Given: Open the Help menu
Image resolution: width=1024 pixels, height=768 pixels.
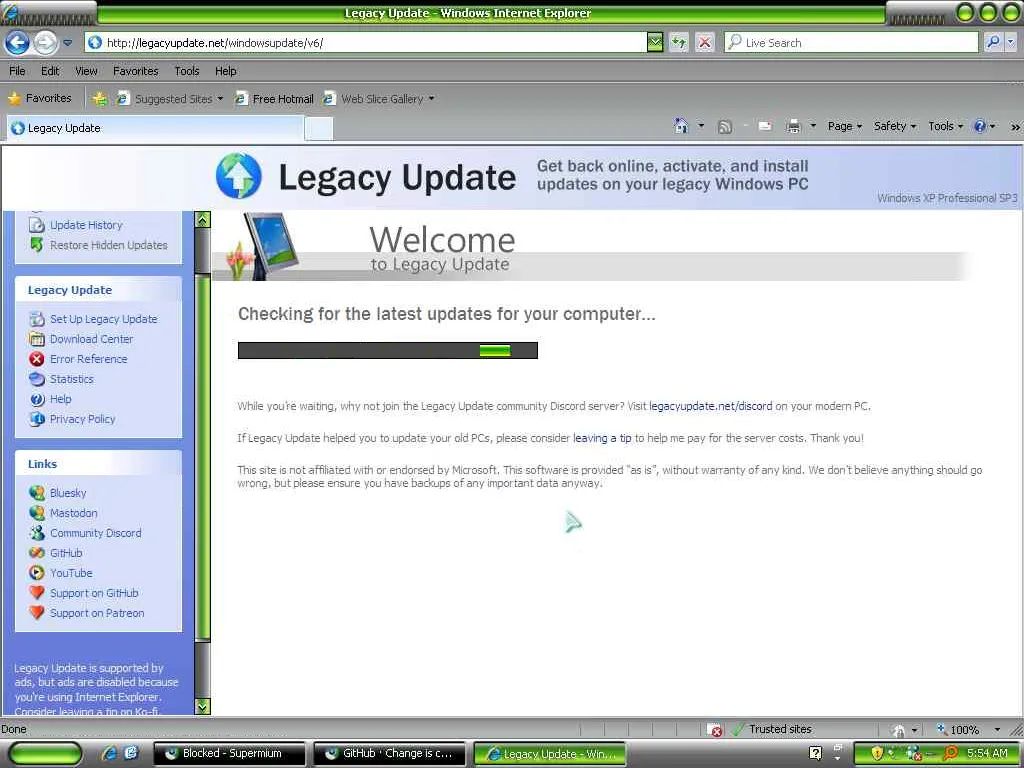Looking at the screenshot, I should pyautogui.click(x=226, y=71).
